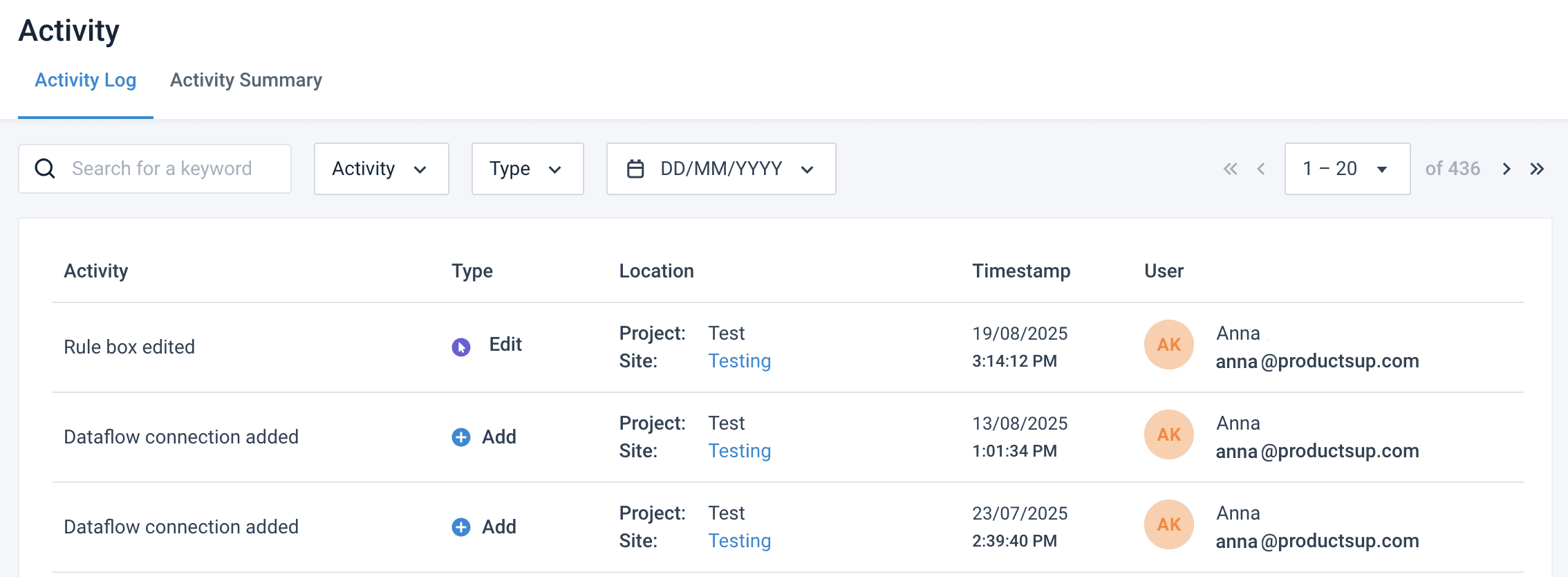Open Testing site link dated 13/08/2025

pos(739,451)
